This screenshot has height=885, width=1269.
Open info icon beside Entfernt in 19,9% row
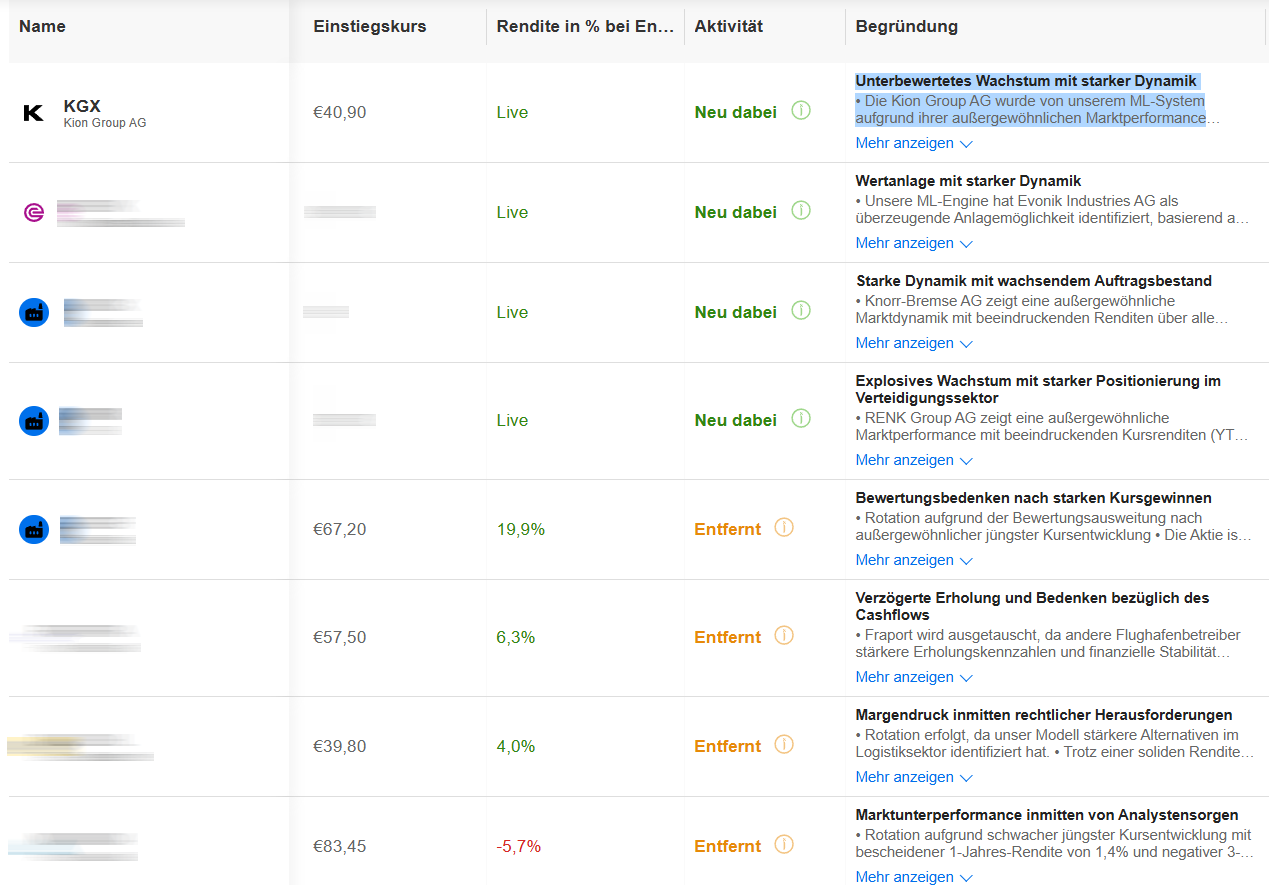(x=784, y=528)
